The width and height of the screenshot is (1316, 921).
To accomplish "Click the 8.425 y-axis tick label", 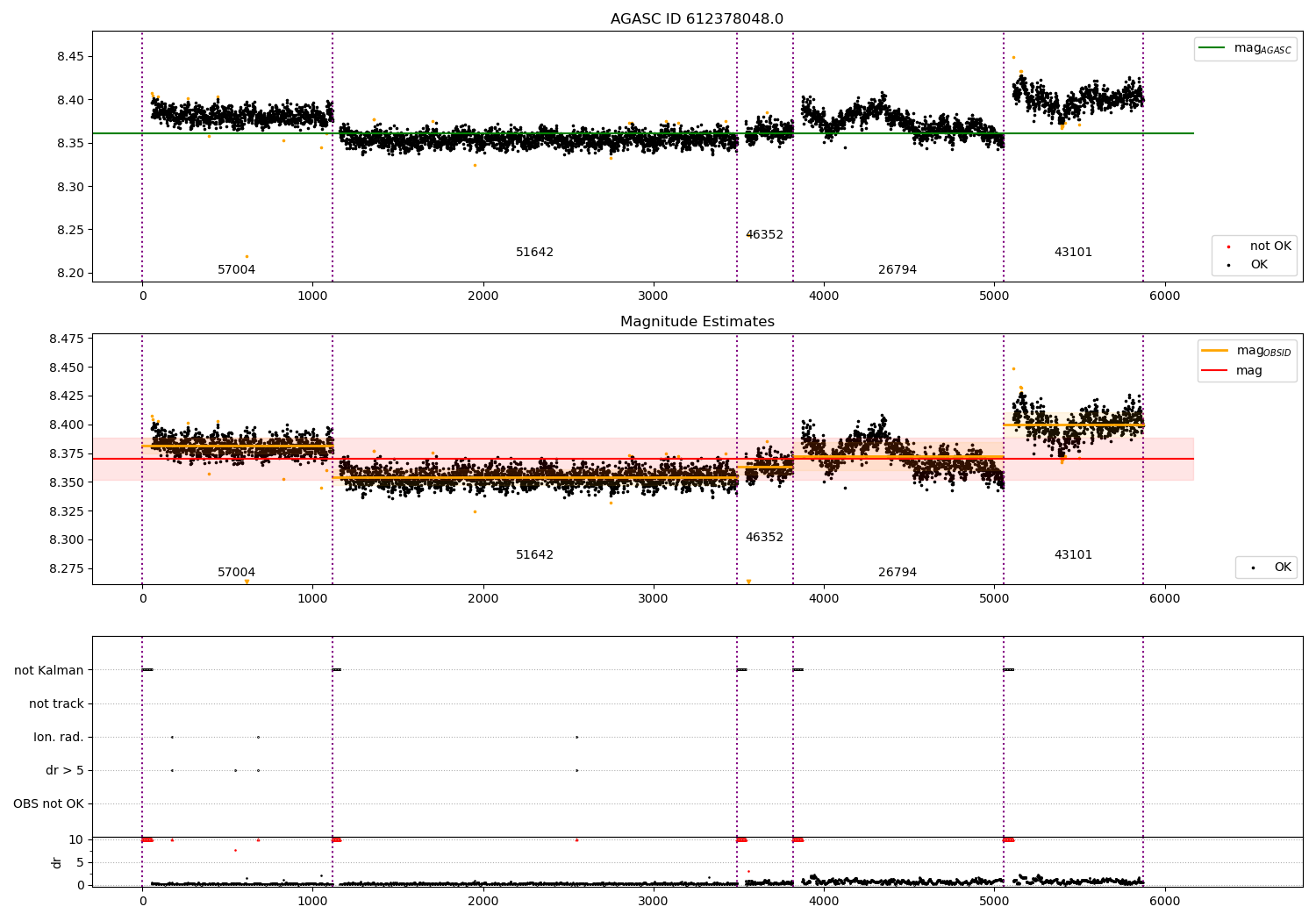I will [67, 396].
